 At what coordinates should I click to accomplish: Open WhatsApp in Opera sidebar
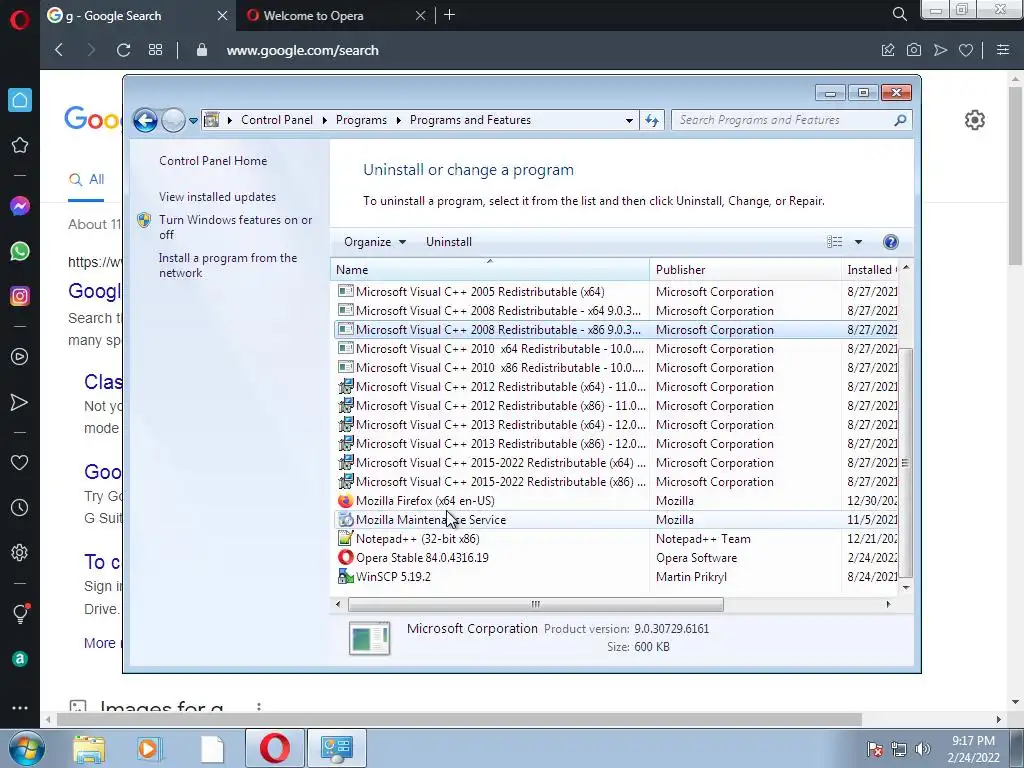[20, 251]
